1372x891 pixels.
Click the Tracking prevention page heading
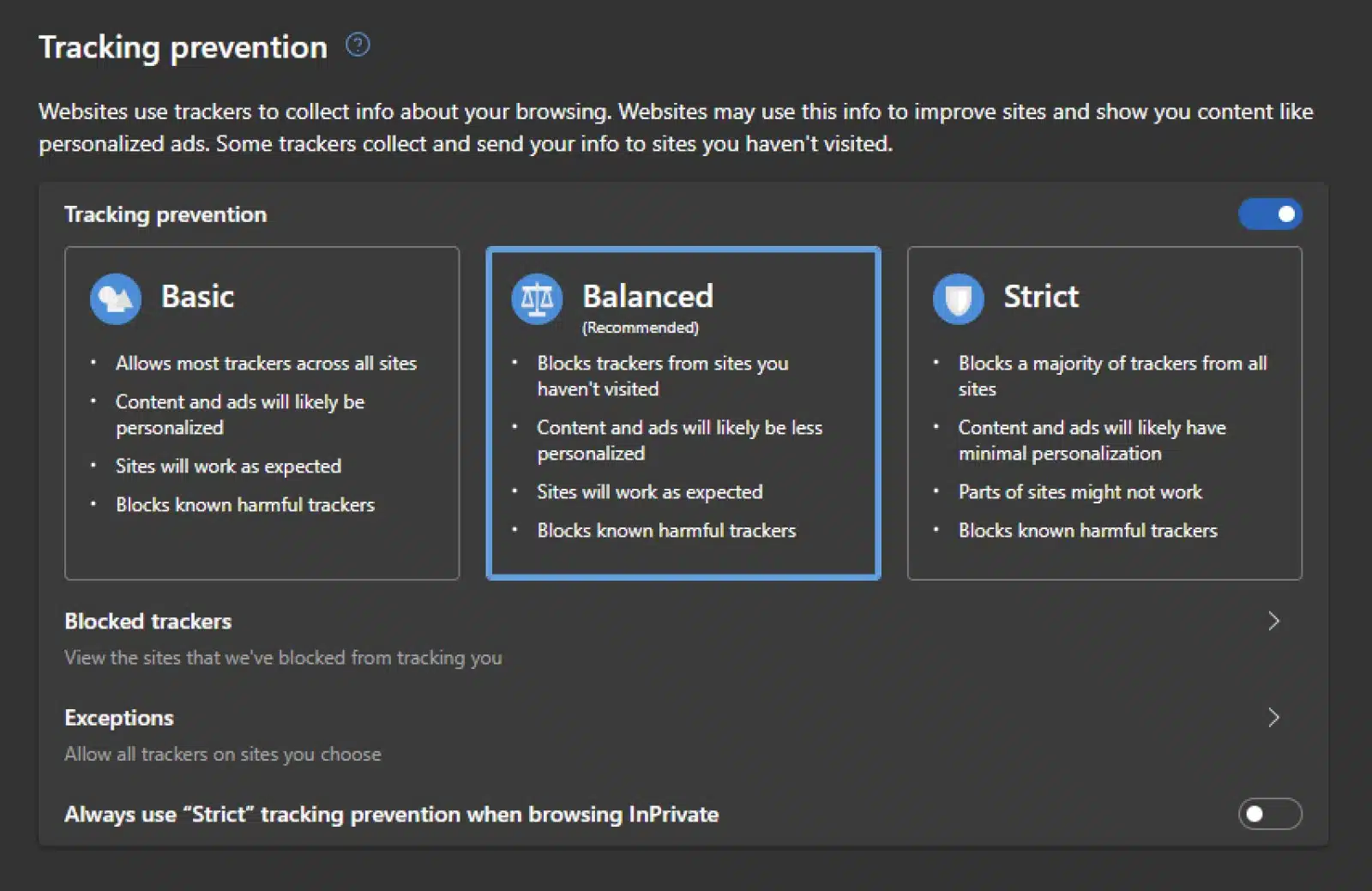click(x=182, y=46)
